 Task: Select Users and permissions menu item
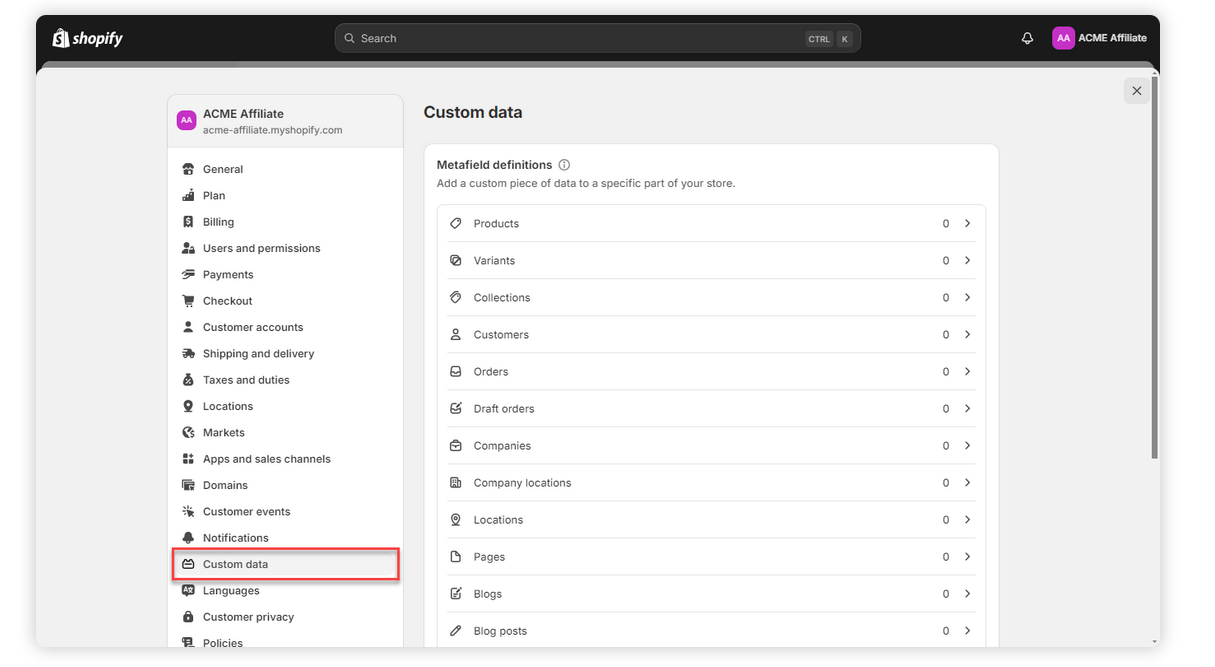coord(261,249)
